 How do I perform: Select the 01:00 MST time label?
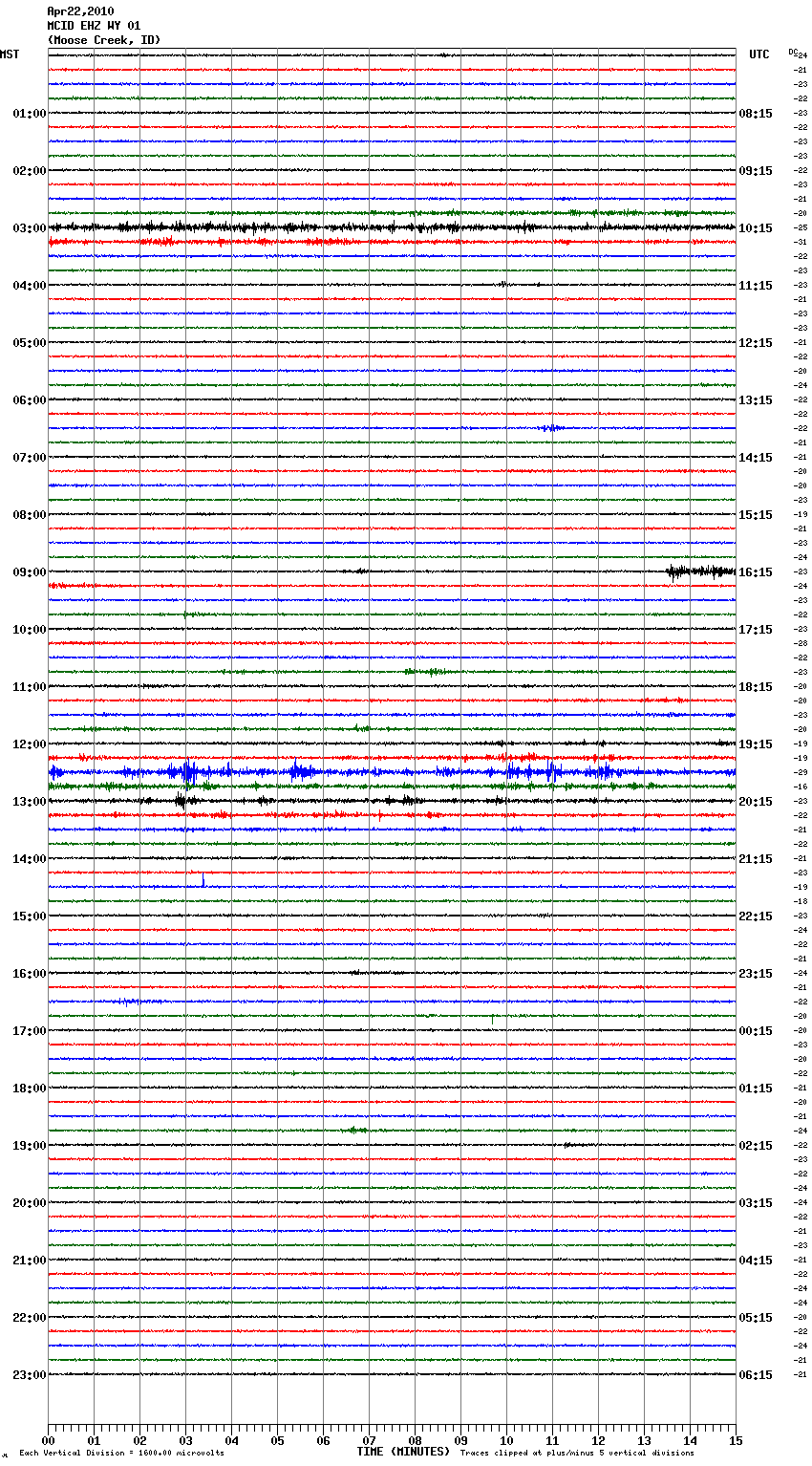29,114
